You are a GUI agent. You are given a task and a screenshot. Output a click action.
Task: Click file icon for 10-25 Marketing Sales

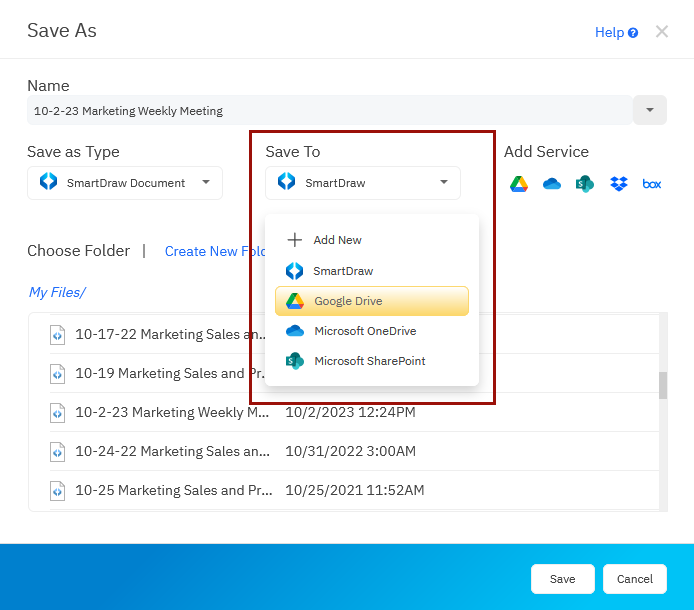click(58, 491)
